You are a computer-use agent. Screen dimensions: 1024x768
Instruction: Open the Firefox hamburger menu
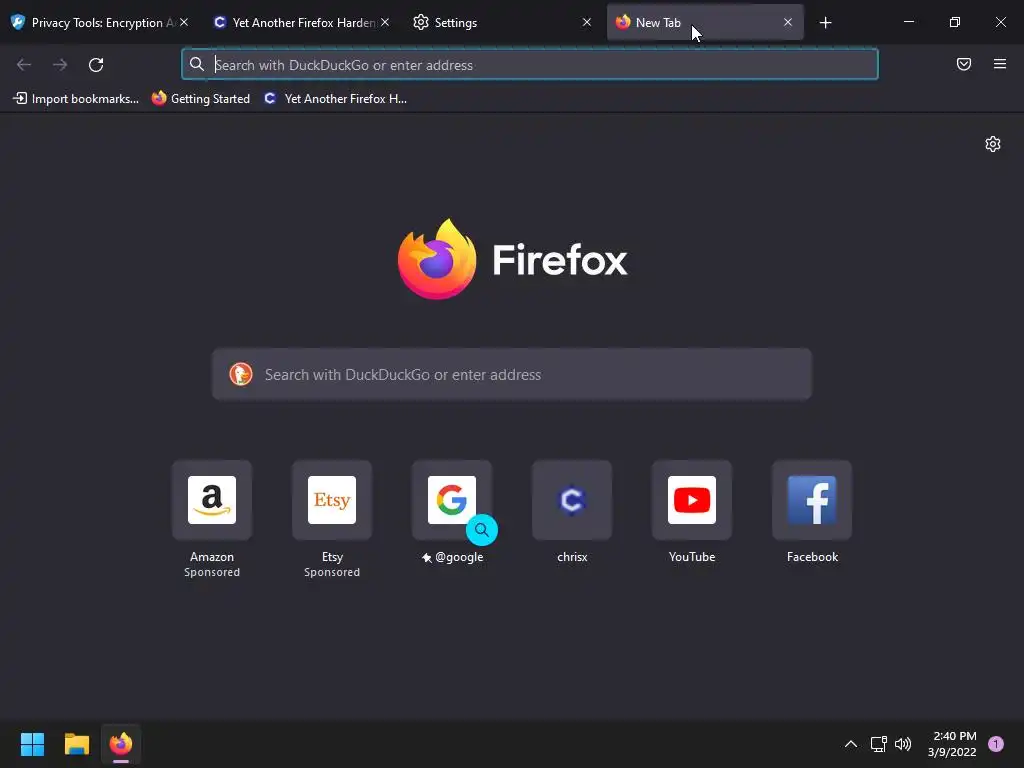click(x=1000, y=64)
